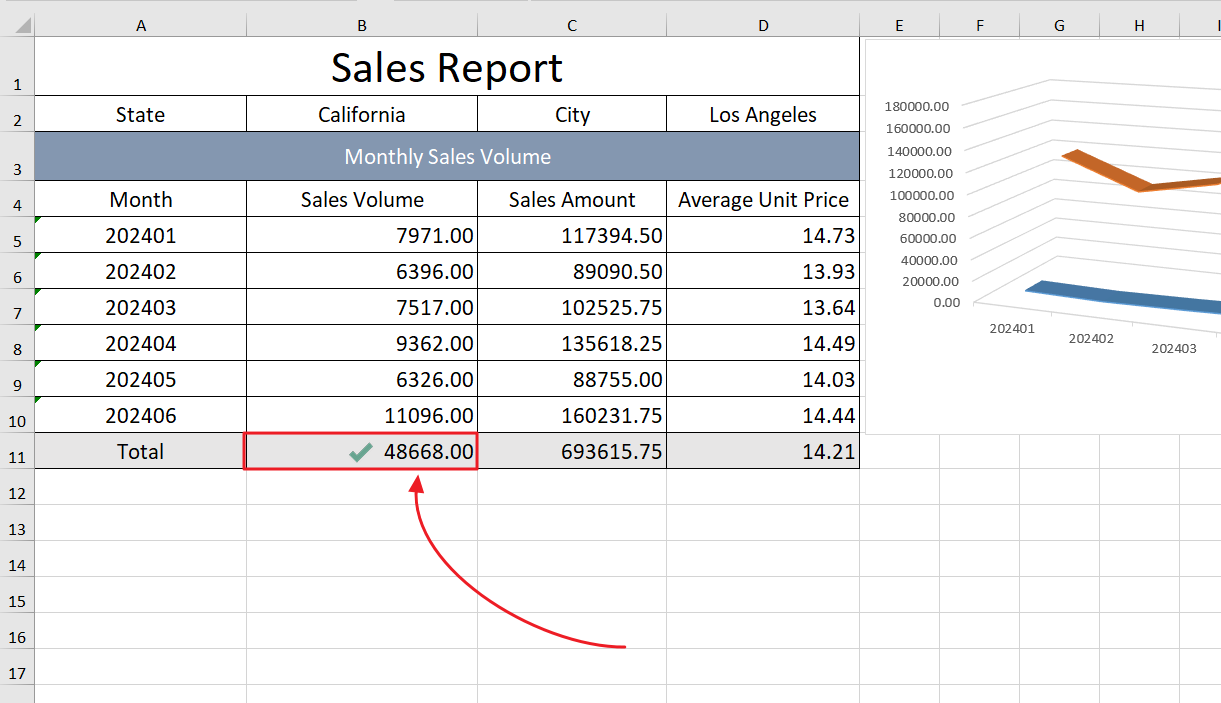Select column E header

click(899, 26)
